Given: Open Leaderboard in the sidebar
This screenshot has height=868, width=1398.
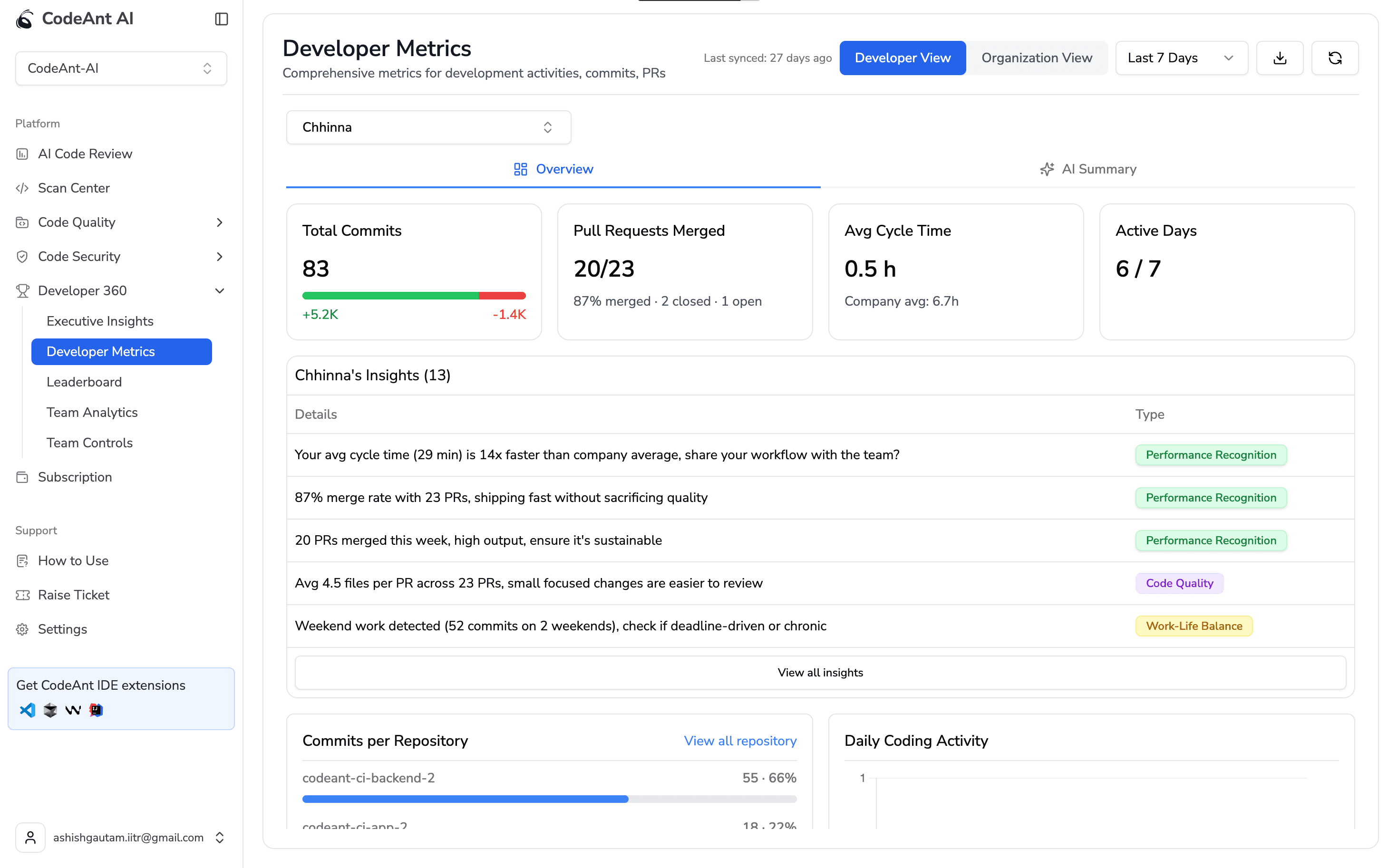Looking at the screenshot, I should coord(84,382).
